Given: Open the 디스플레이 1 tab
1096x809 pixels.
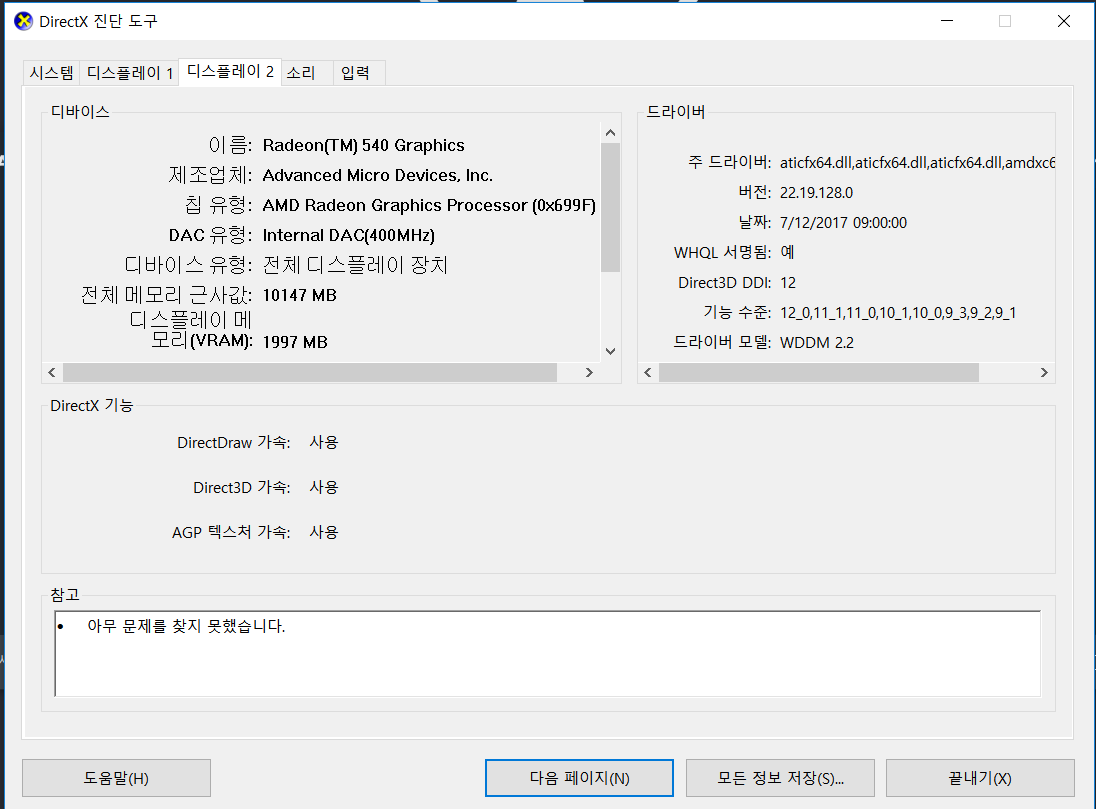Looking at the screenshot, I should tap(129, 73).
